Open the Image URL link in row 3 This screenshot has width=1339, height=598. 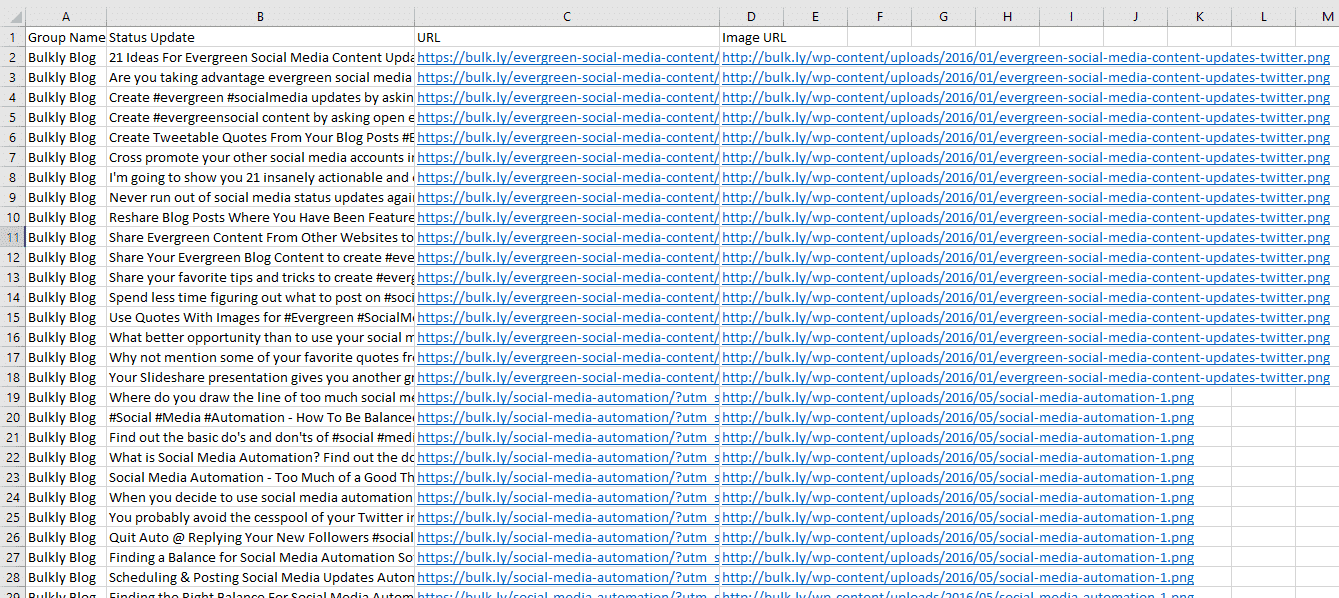pos(1026,77)
